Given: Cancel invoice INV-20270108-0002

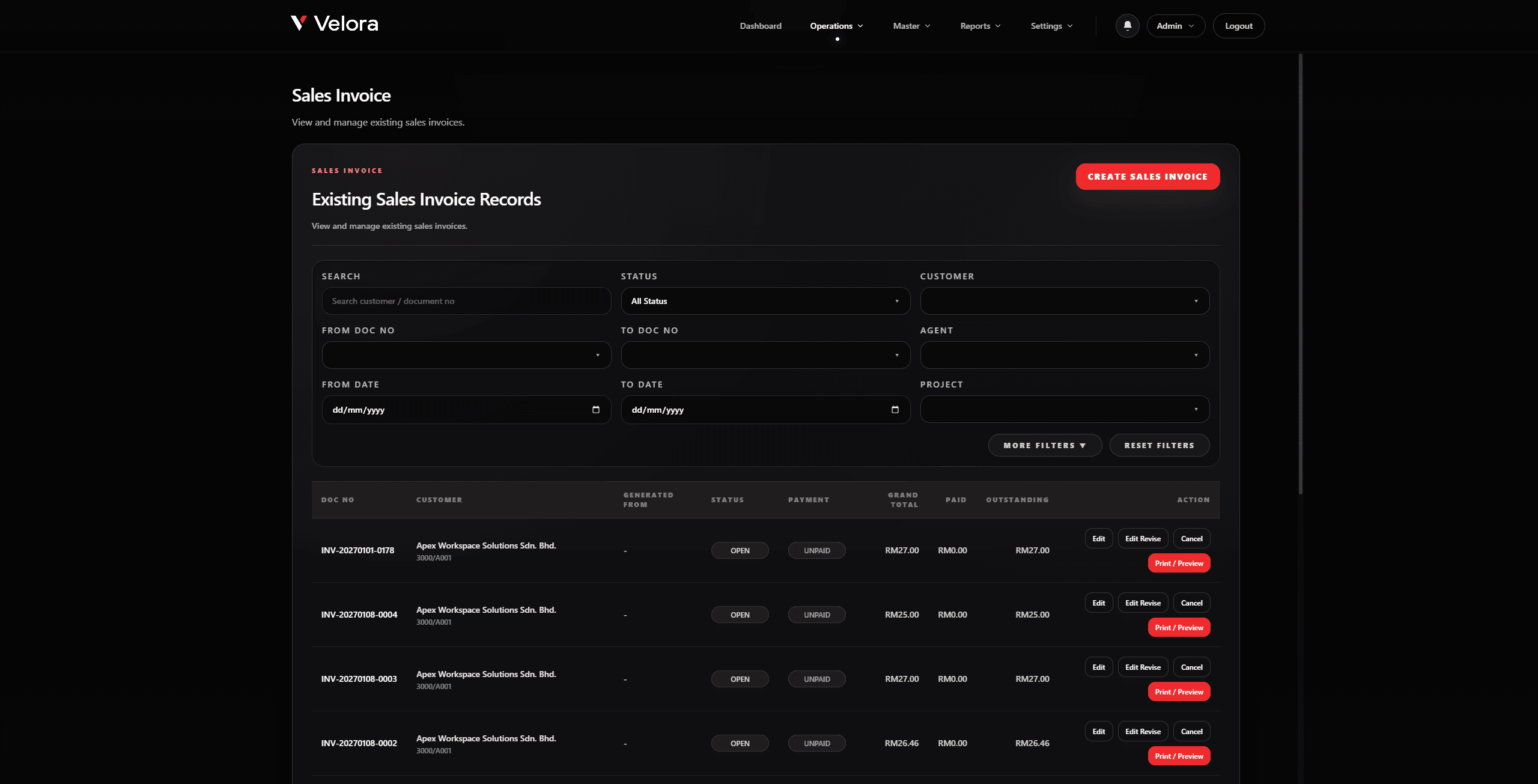Looking at the screenshot, I should pos(1191,731).
